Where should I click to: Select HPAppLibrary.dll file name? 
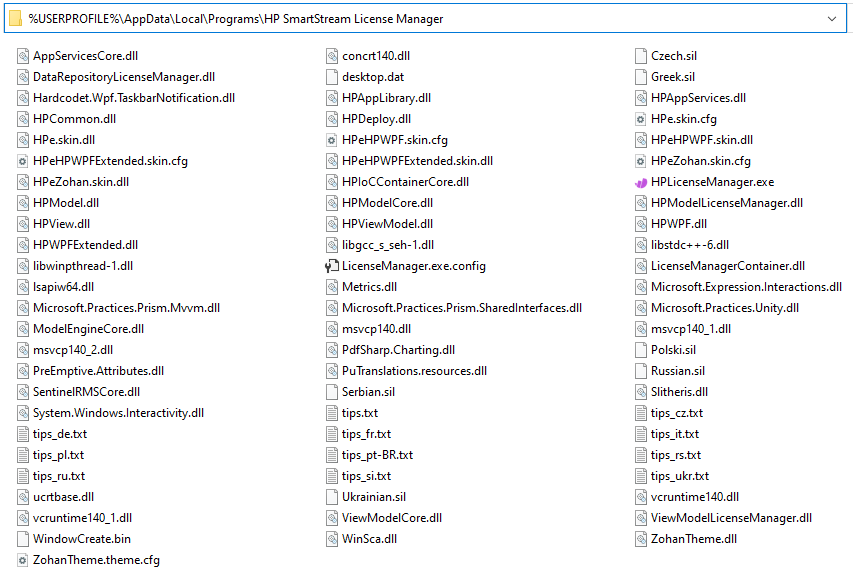386,98
